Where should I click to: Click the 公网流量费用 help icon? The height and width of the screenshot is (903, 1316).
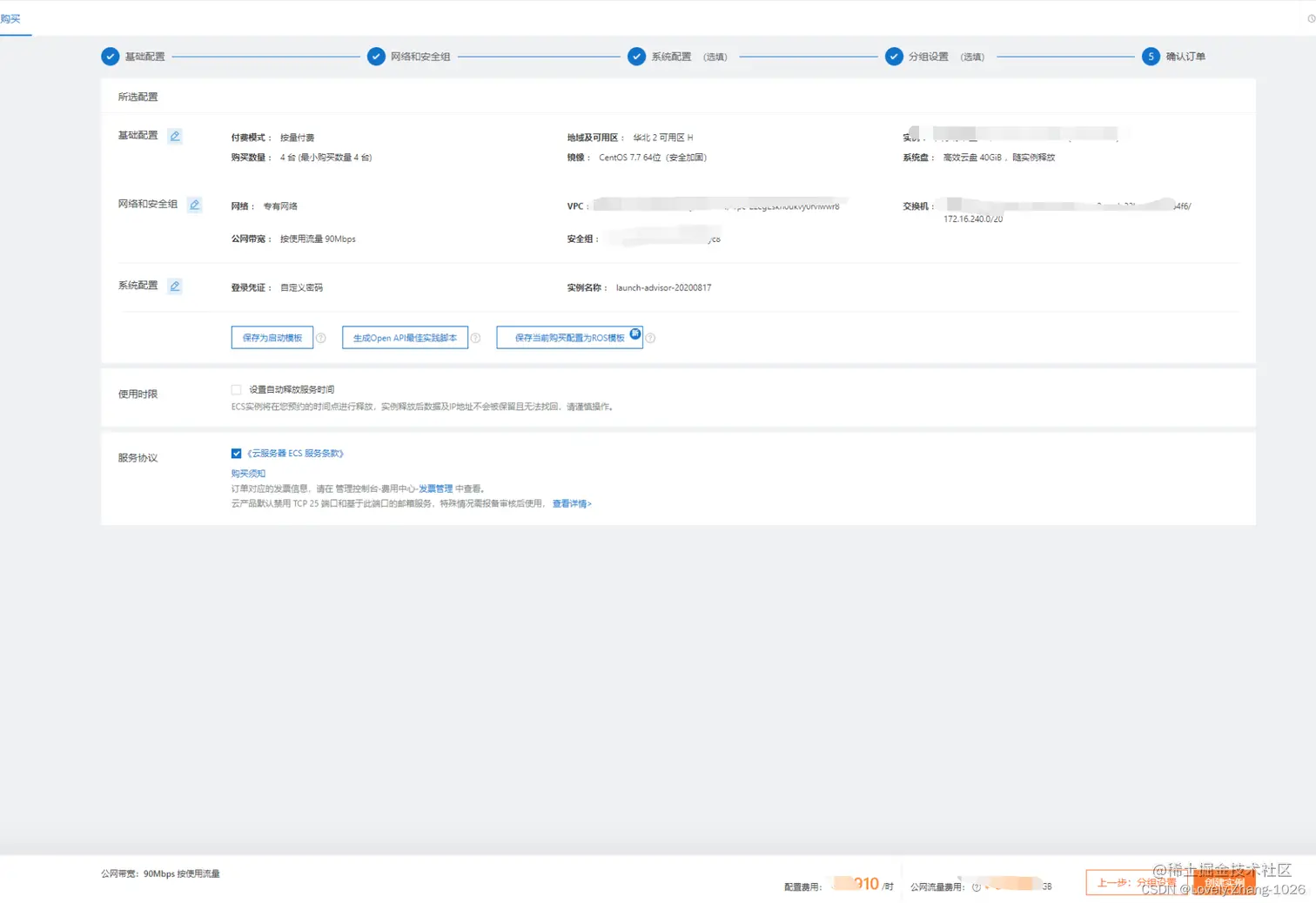(977, 887)
